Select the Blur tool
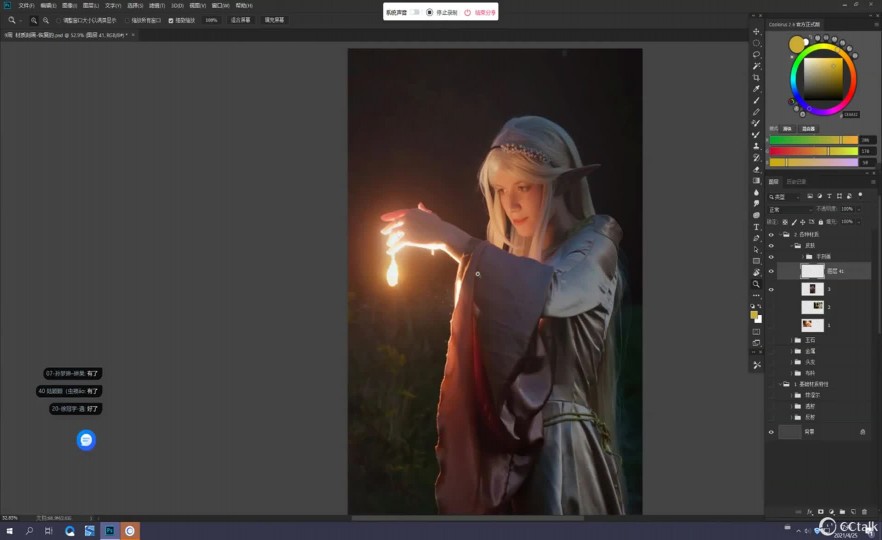Image resolution: width=882 pixels, height=540 pixels. (x=756, y=192)
